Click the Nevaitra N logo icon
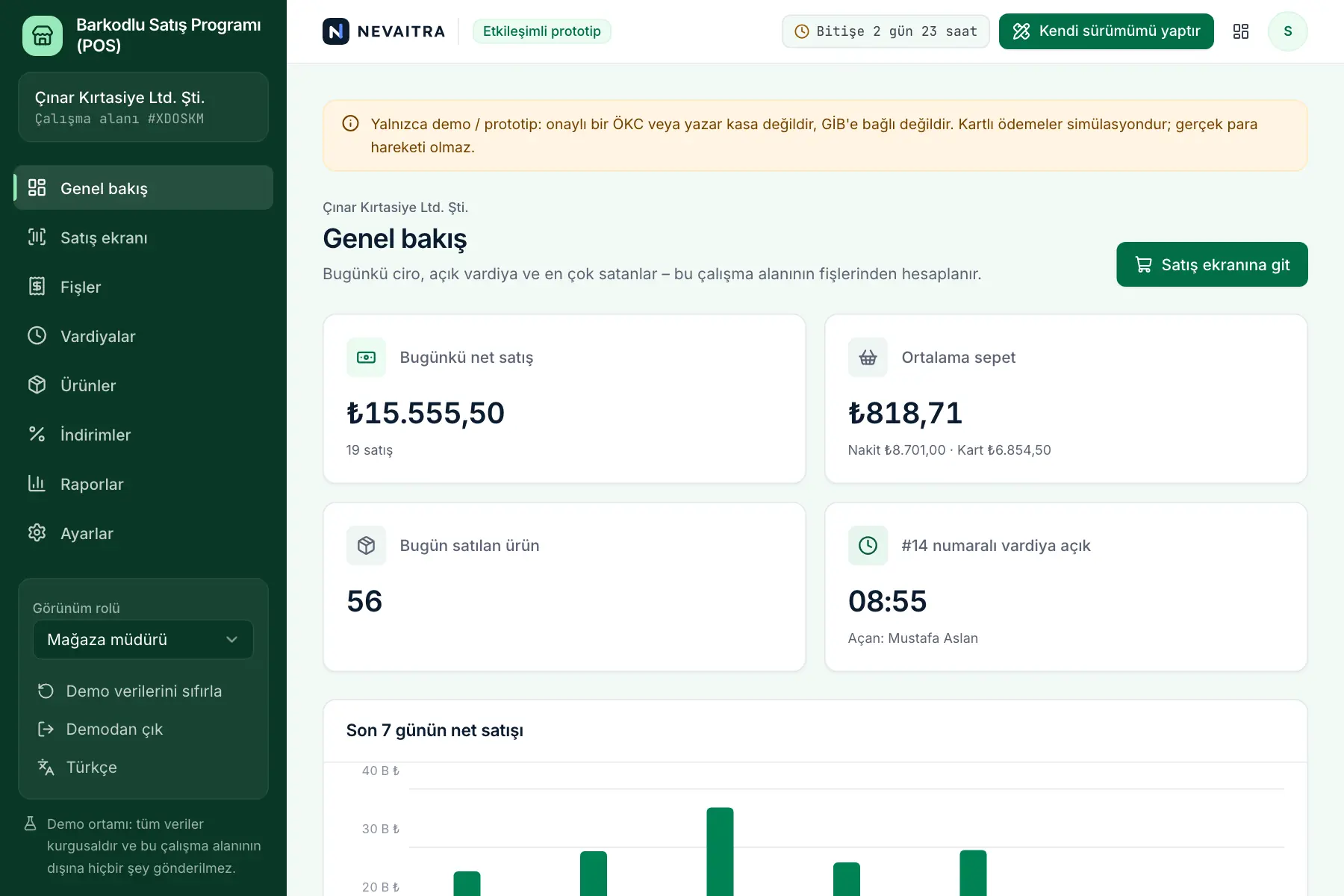The image size is (1344, 896). pyautogui.click(x=336, y=31)
